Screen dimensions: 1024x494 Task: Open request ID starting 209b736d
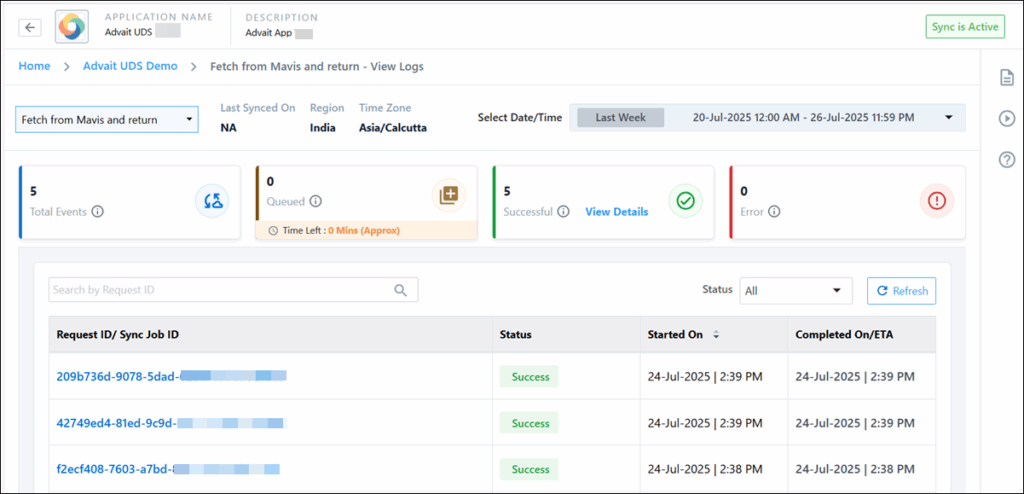[x=172, y=376]
